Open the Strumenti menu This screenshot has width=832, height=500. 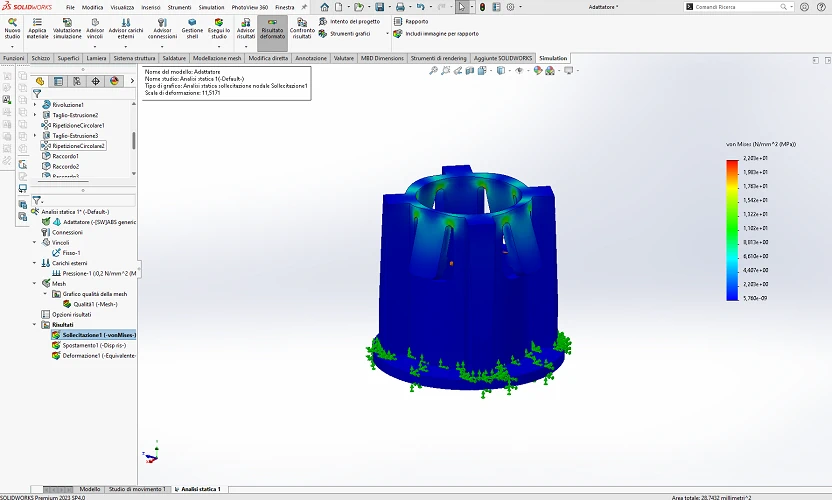click(179, 7)
